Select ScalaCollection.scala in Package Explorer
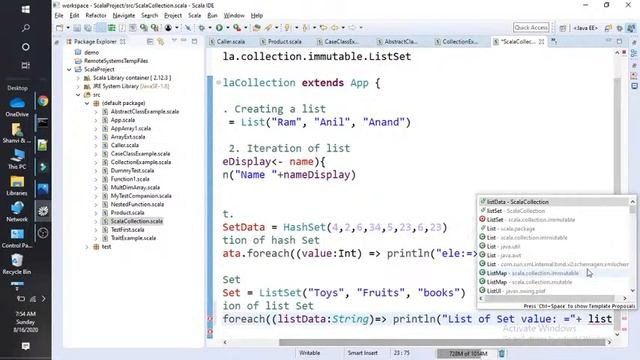This screenshot has width=640, height=360. pyautogui.click(x=136, y=221)
